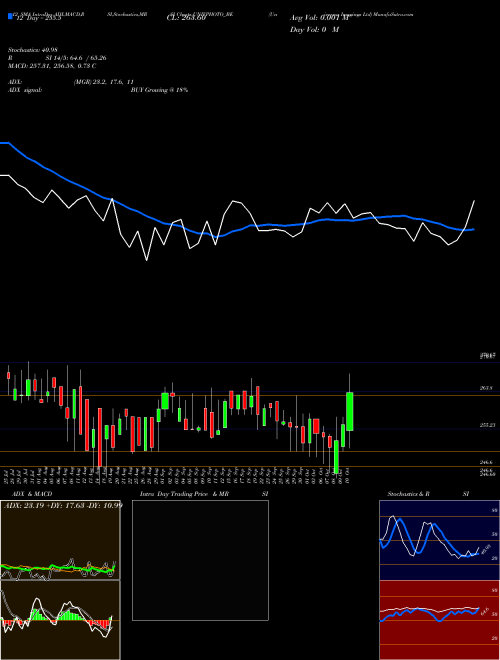The image size is (500, 660).
Task: Click the end of the blue SMA line
Action: pyautogui.click(x=473, y=229)
